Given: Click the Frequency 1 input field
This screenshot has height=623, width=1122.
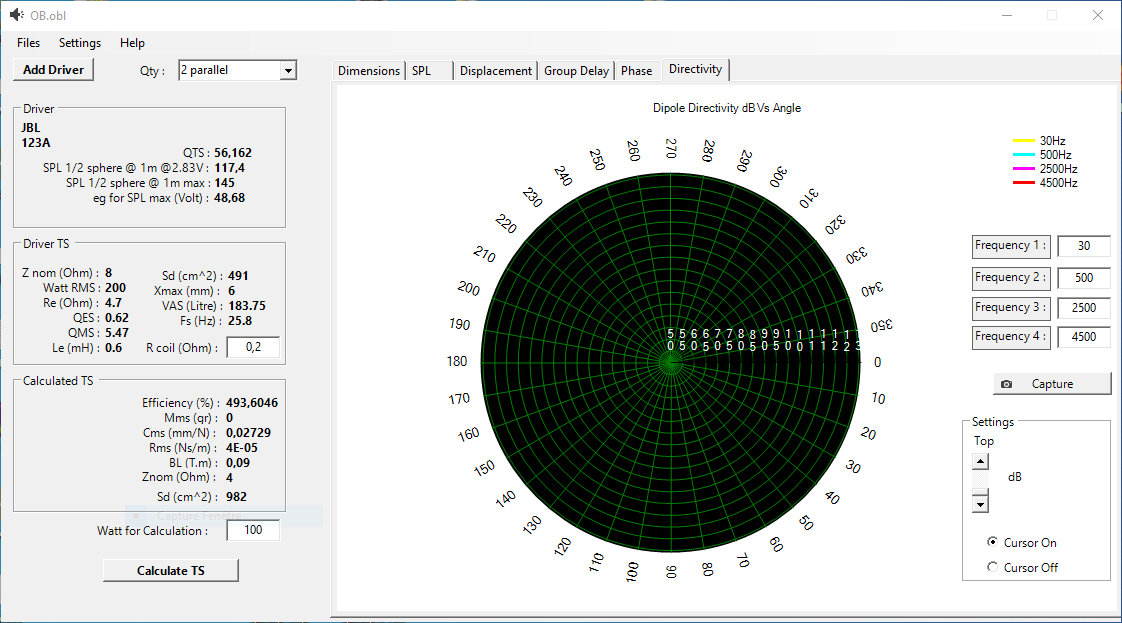Looking at the screenshot, I should pyautogui.click(x=1084, y=246).
